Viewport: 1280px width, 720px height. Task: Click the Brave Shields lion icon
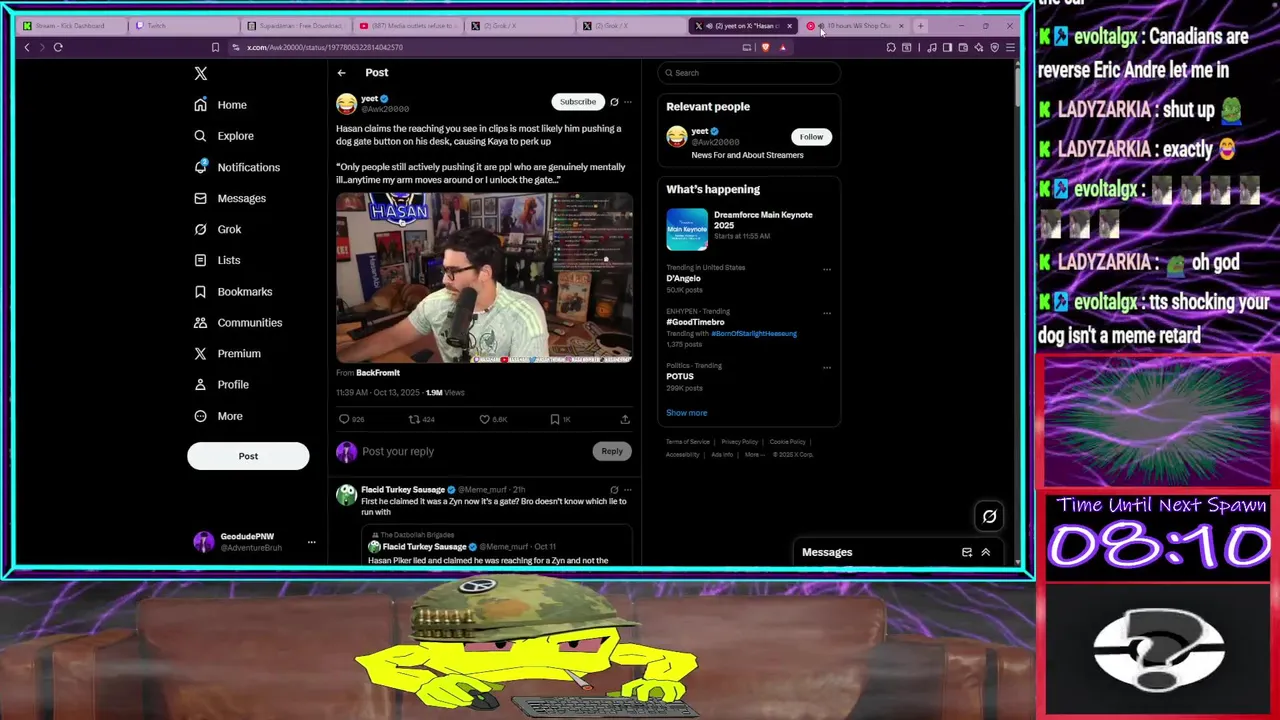pos(766,47)
